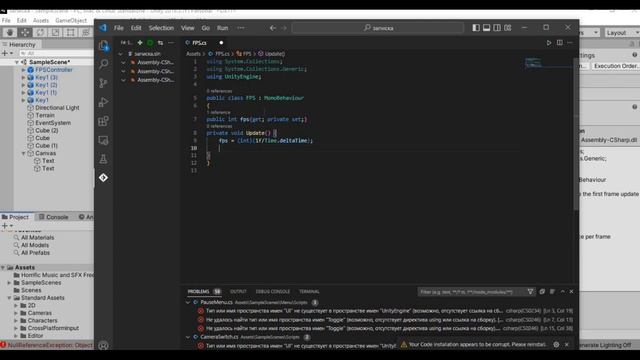Toggle the secondary side bar layout
Screen dimensions: 640x360
click(x=497, y=28)
